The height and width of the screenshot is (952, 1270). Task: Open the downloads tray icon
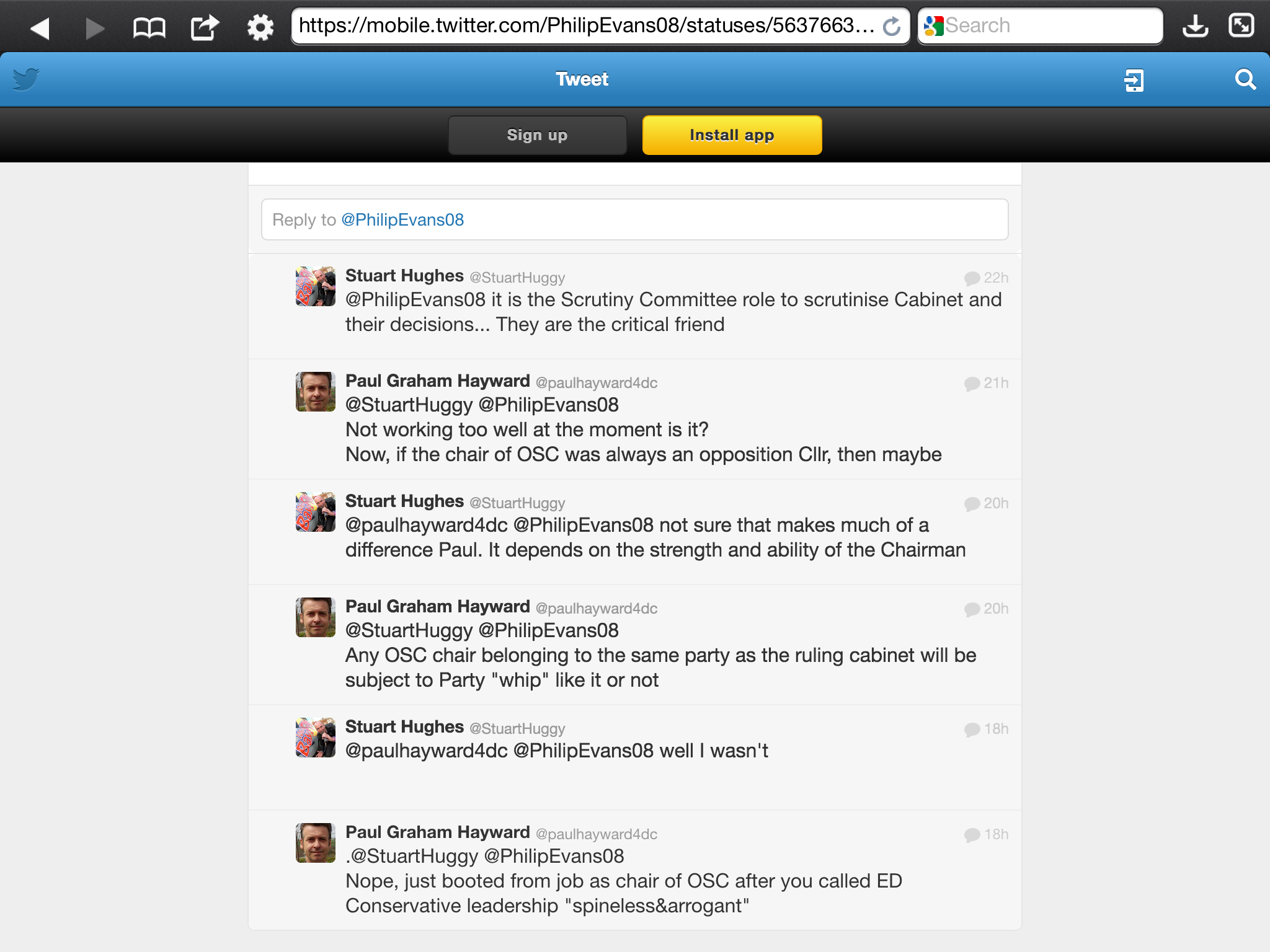click(x=1194, y=26)
